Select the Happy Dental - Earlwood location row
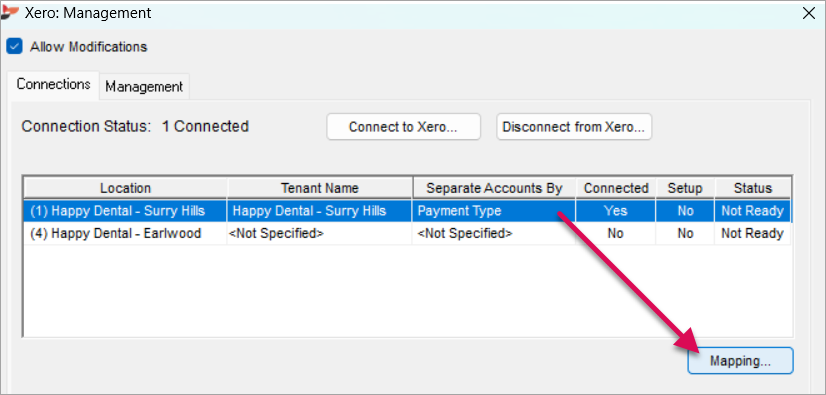826x395 pixels. [407, 233]
